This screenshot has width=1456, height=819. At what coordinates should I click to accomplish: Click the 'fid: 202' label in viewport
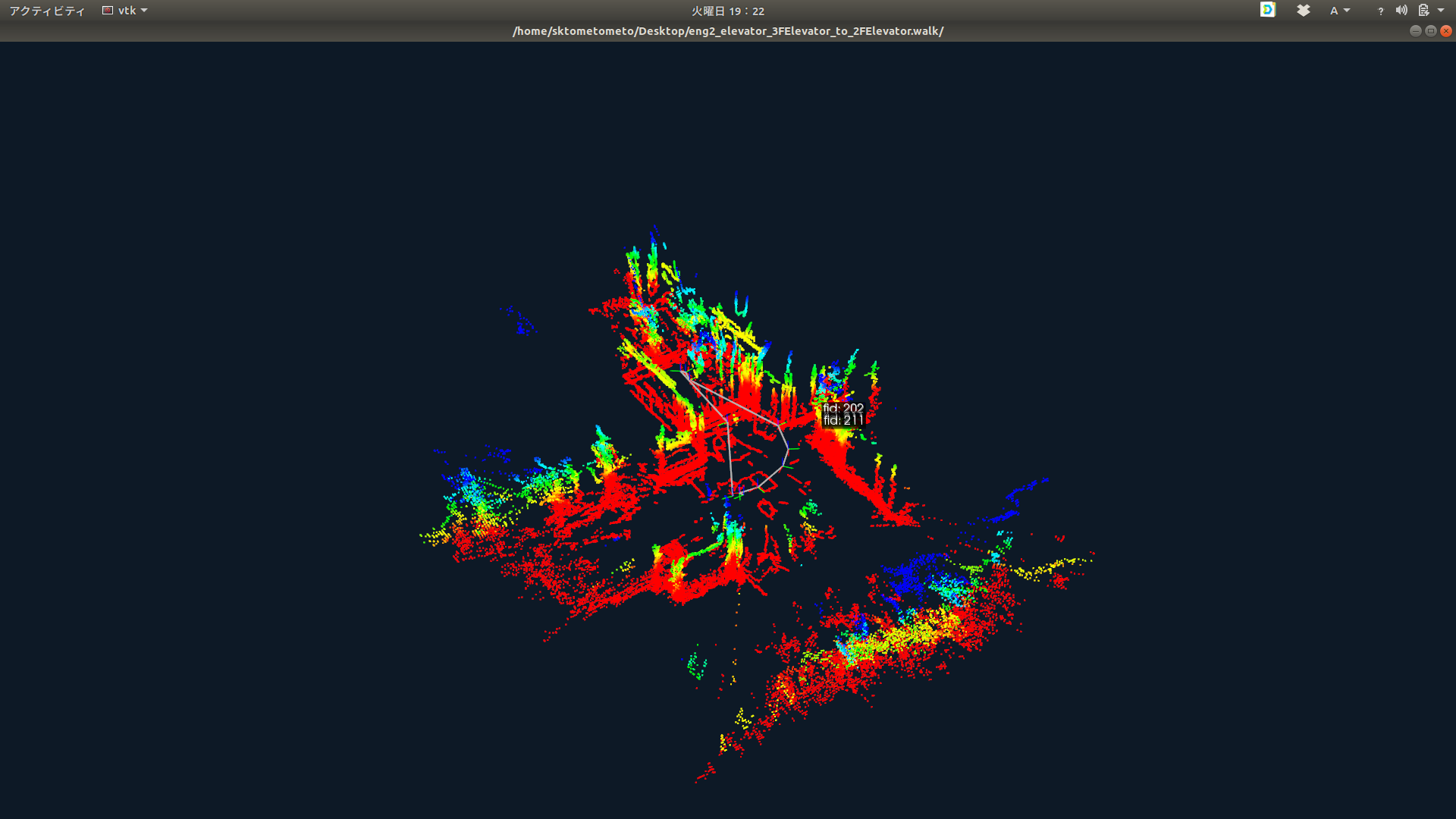tap(843, 408)
